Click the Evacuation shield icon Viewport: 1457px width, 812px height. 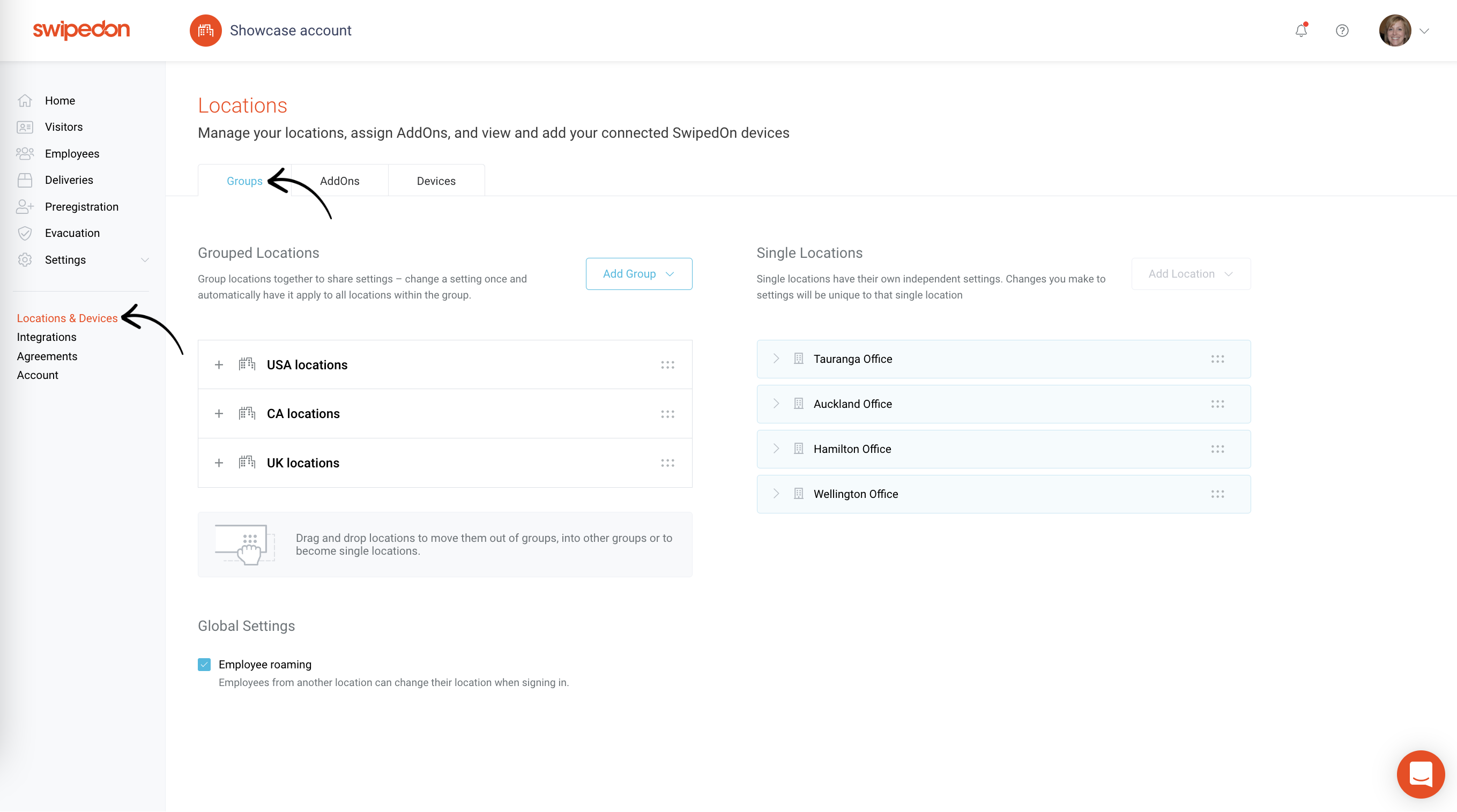[x=25, y=234]
